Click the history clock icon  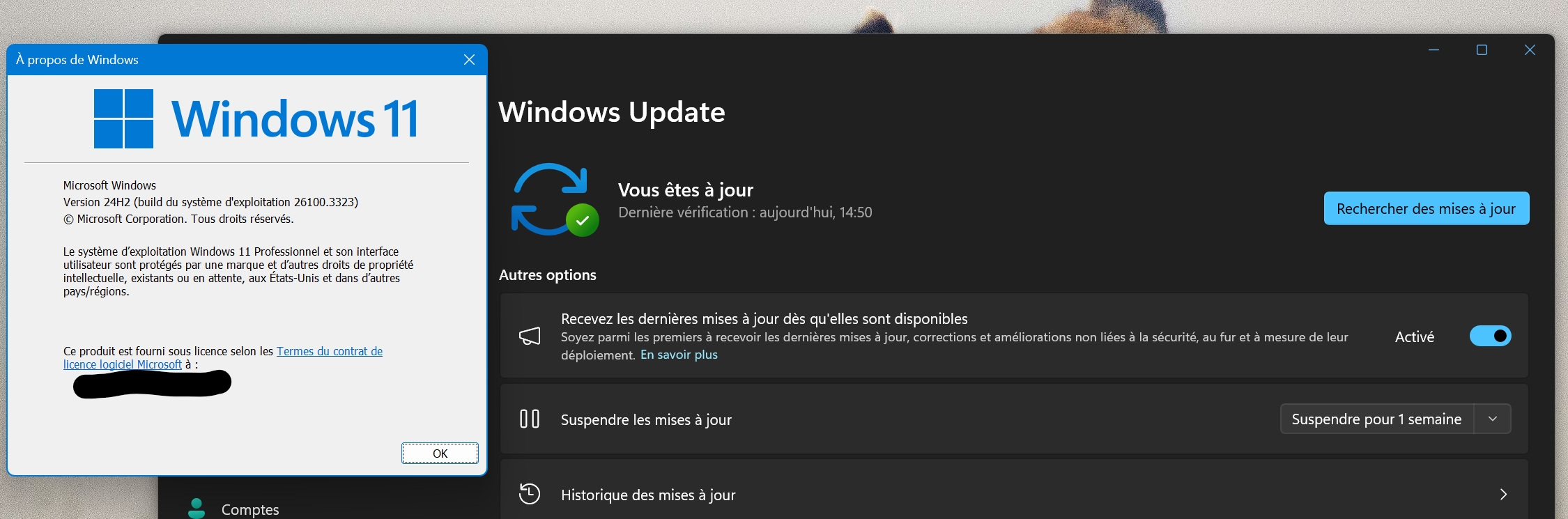tap(530, 494)
